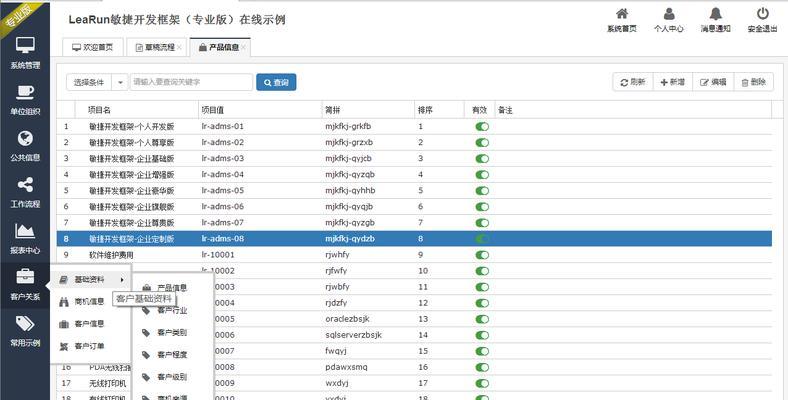Switch to the 草稿流程 tab

[155, 47]
